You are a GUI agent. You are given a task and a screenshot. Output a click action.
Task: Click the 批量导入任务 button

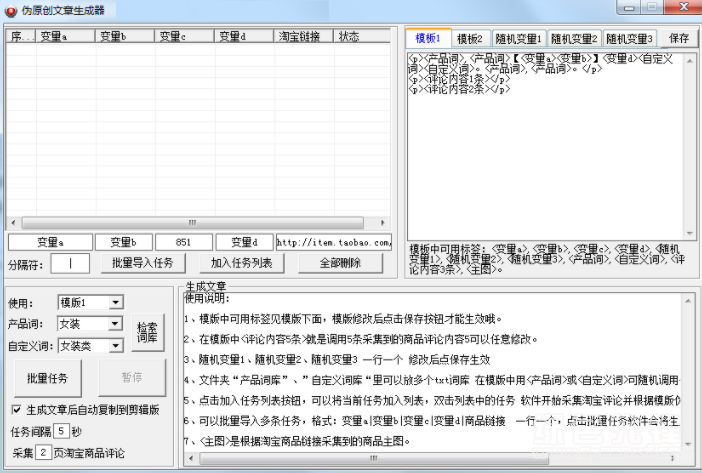tap(143, 263)
